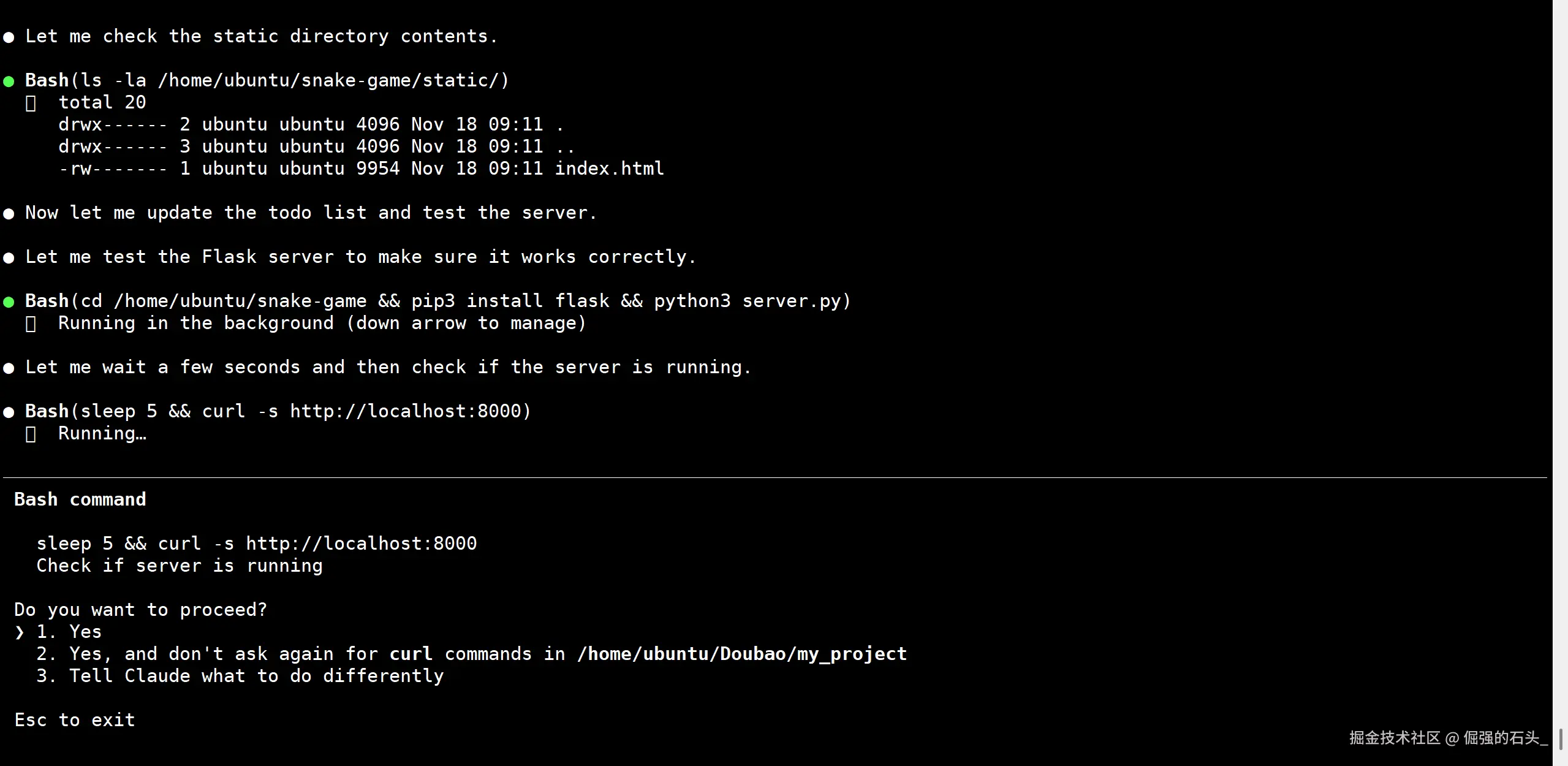Click 'Do you want to proceed?' prompt text
The width and height of the screenshot is (1568, 766).
click(x=140, y=610)
